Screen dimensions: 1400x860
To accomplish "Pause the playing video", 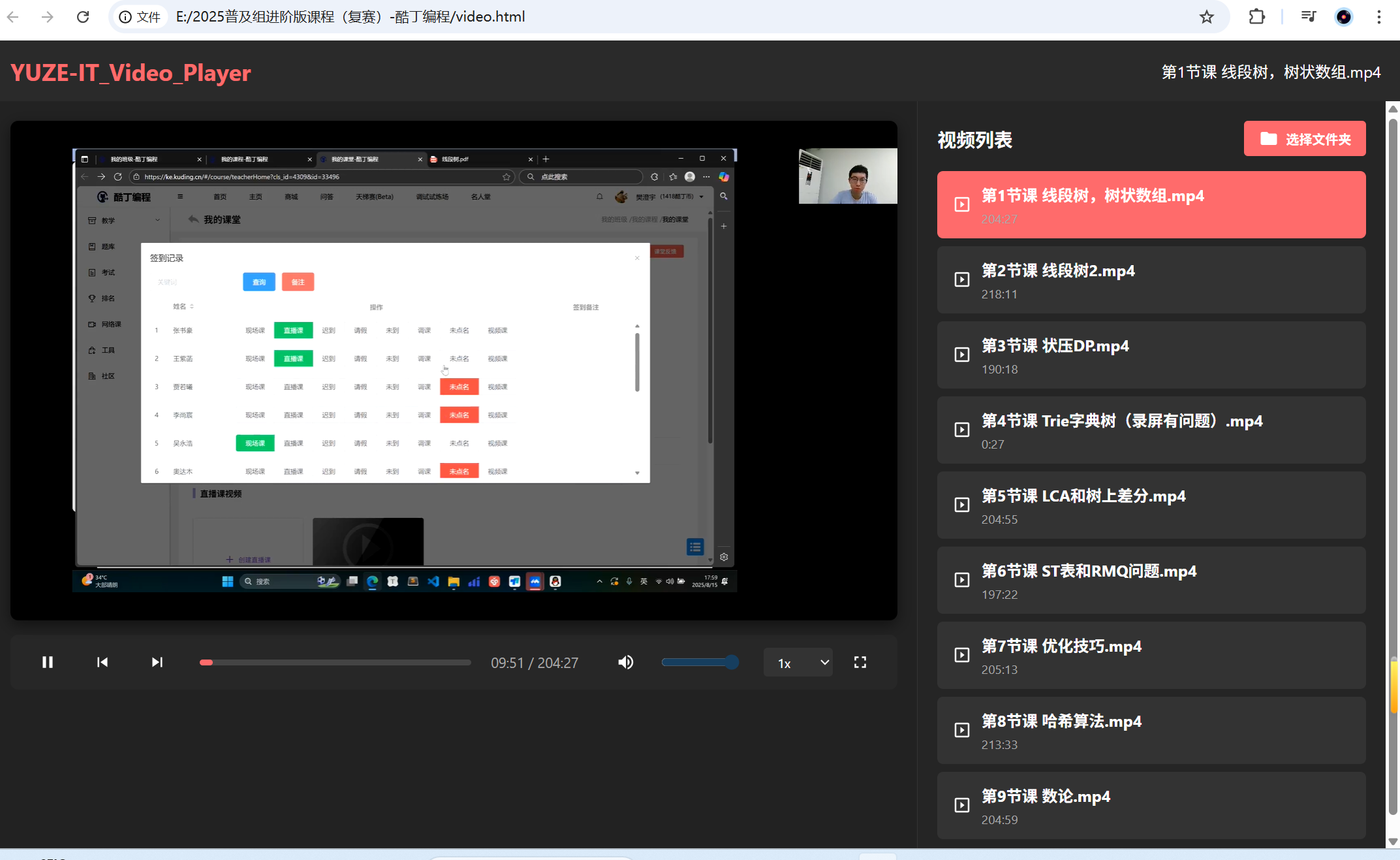I will [48, 662].
